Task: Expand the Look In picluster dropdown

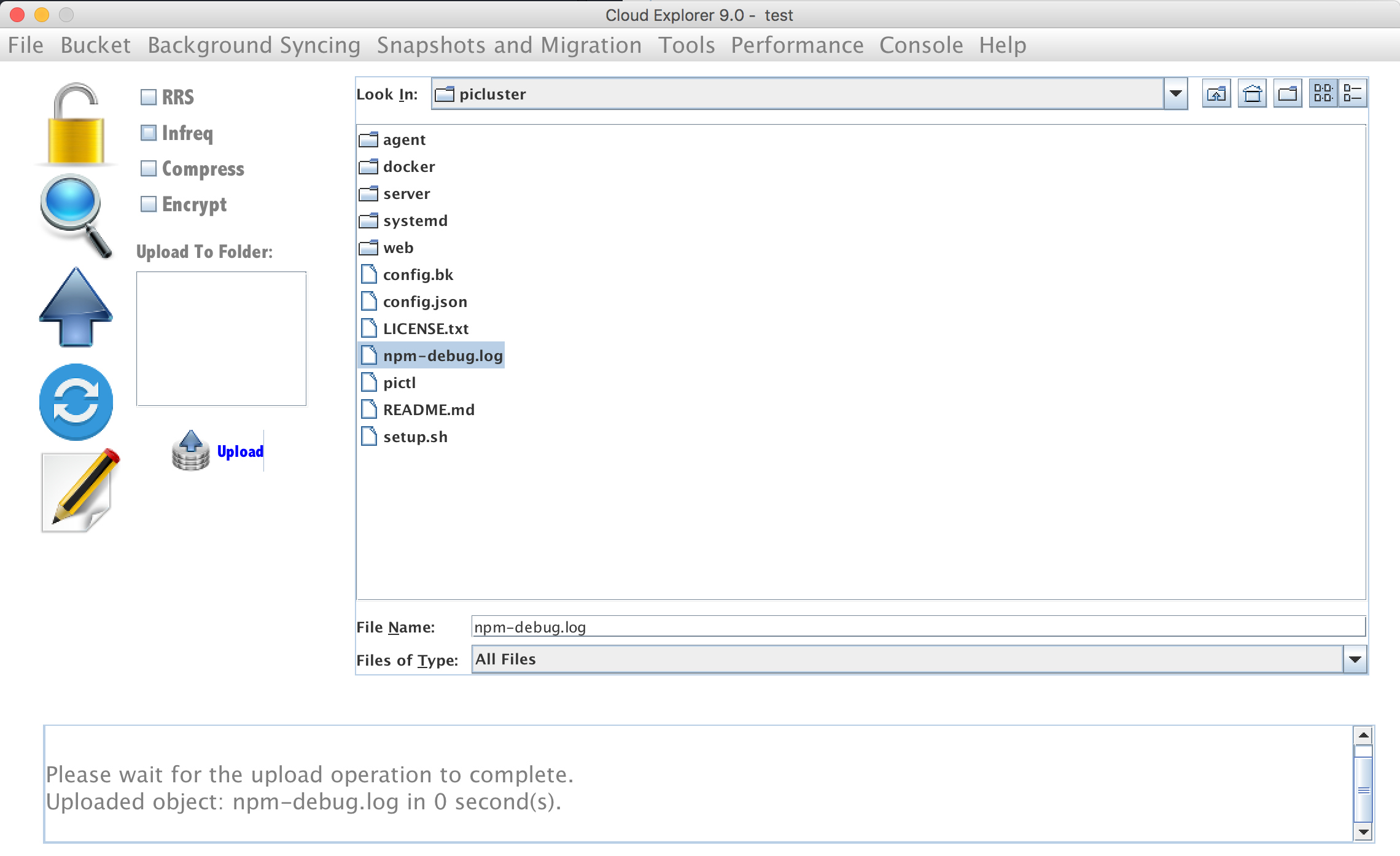Action: pos(1175,94)
